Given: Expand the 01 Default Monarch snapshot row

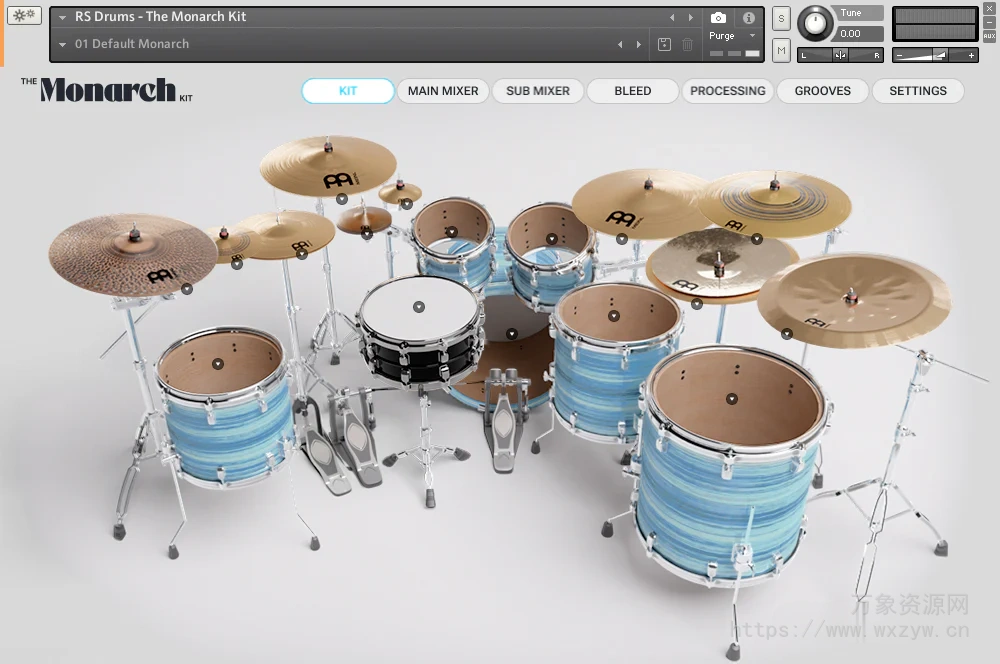Looking at the screenshot, I should pos(62,44).
